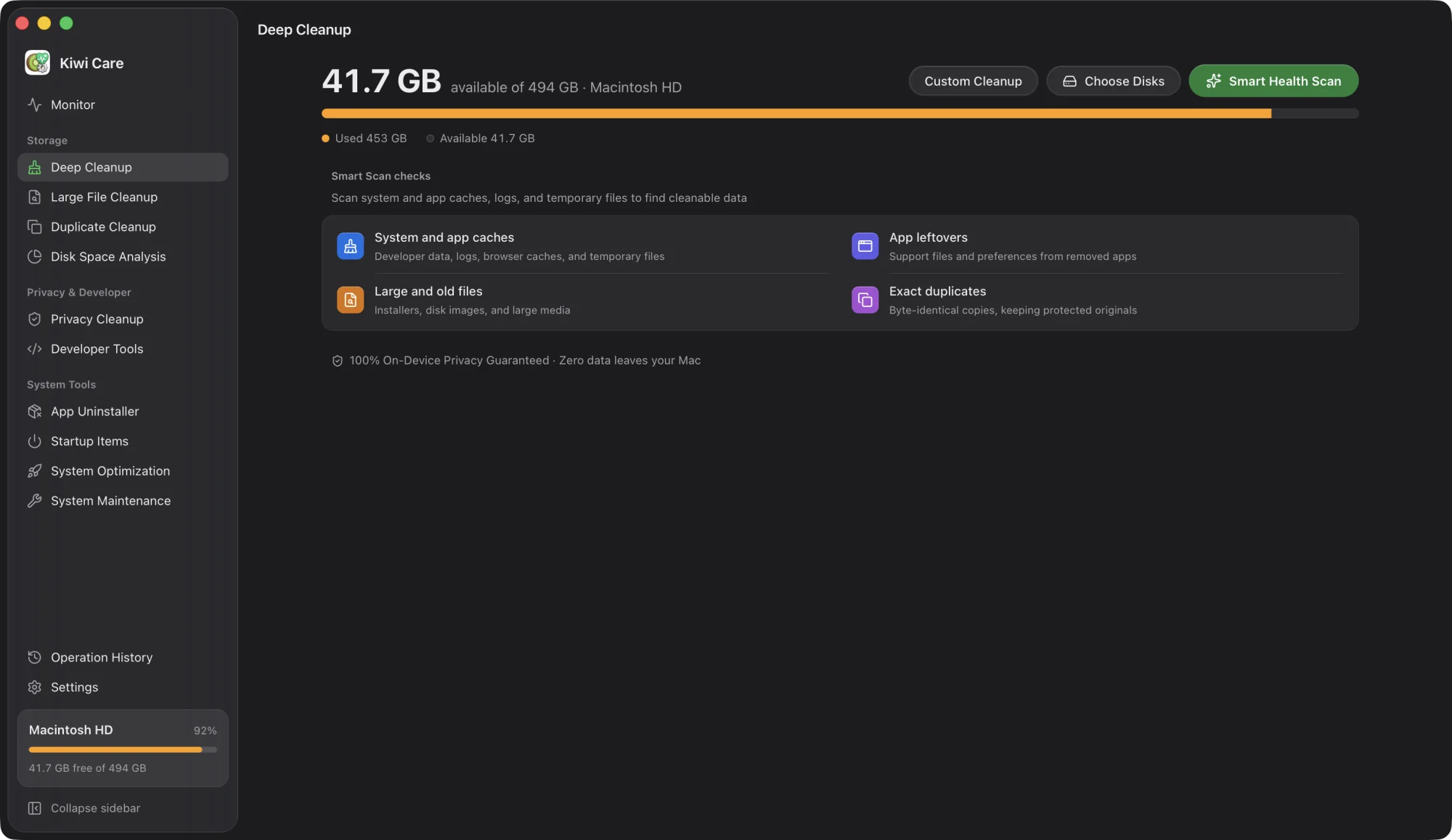The width and height of the screenshot is (1452, 840).
Task: Open Large File Cleanup section
Action: point(123,197)
